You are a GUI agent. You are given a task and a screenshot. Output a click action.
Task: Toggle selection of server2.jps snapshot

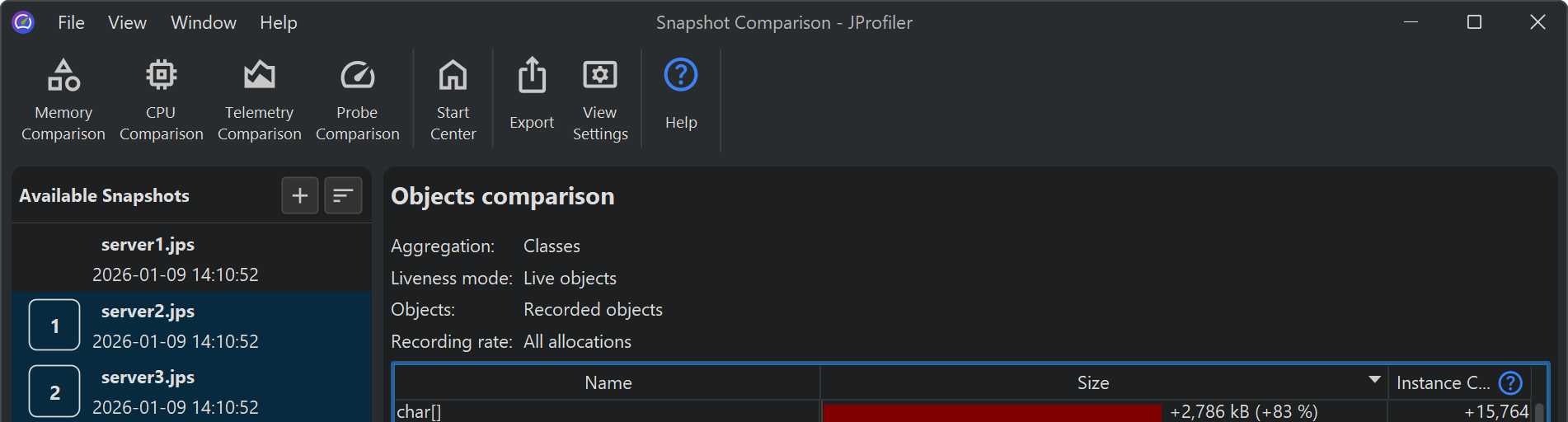click(x=54, y=326)
